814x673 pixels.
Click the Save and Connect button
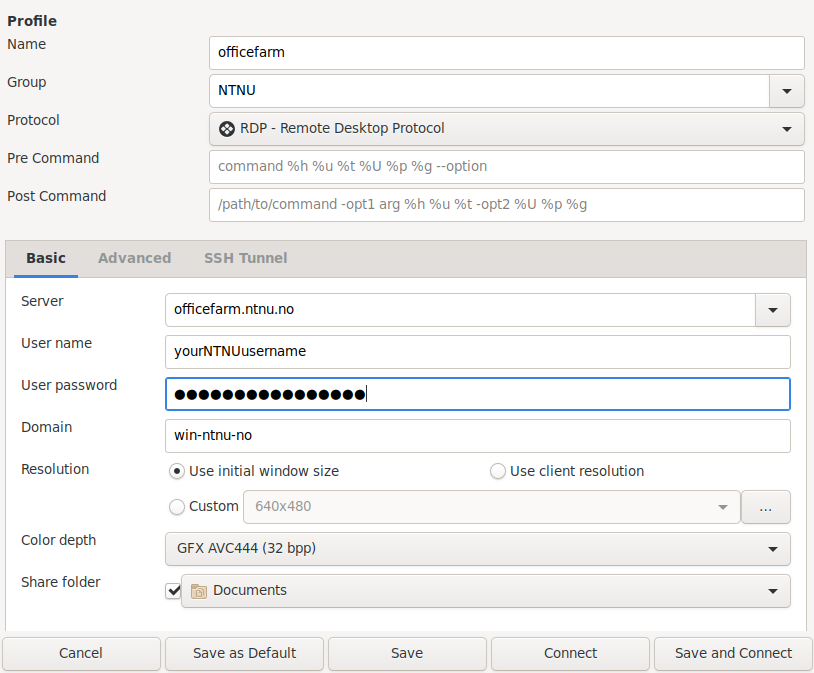tap(733, 653)
